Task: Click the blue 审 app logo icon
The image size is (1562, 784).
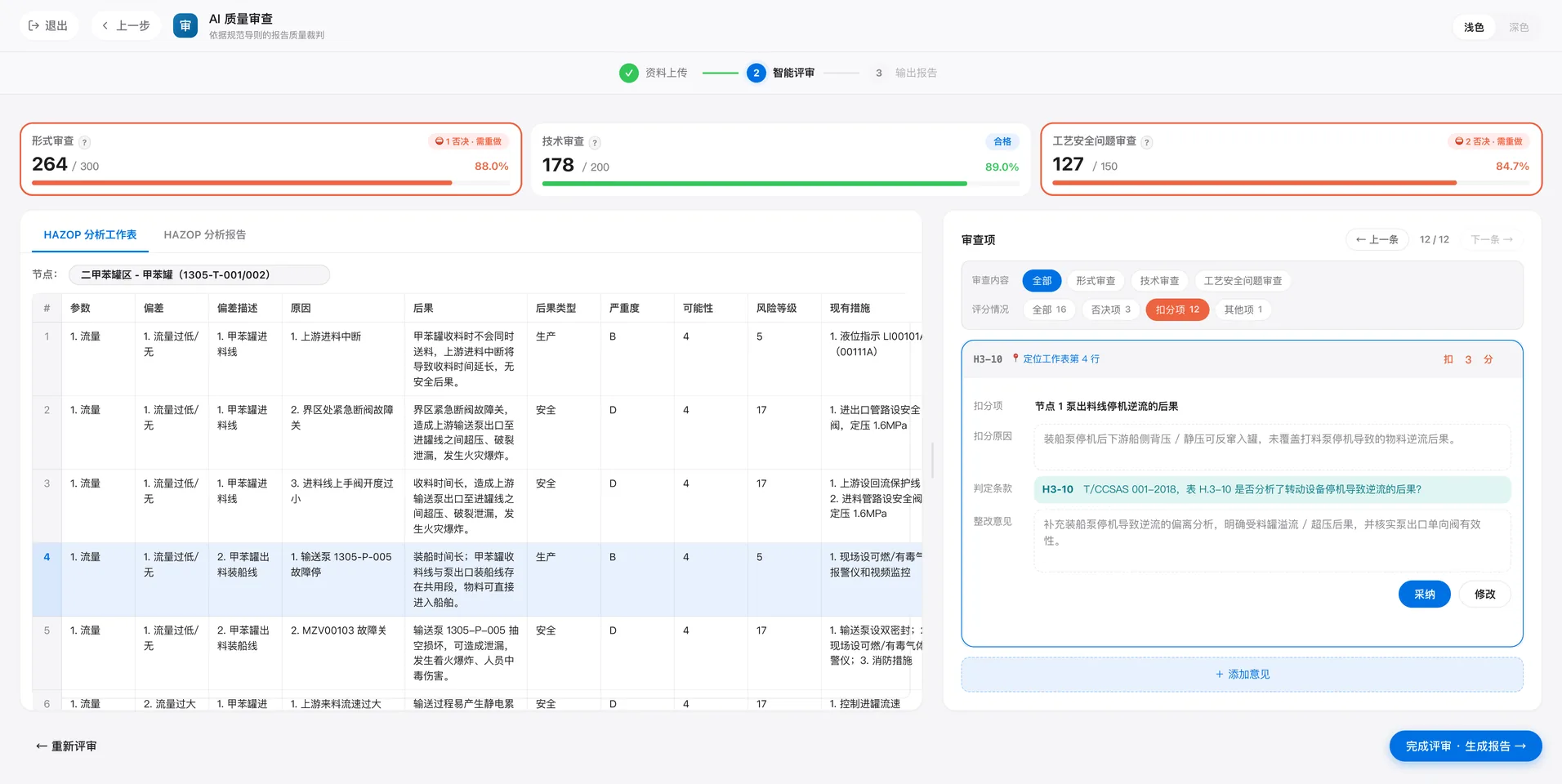Action: (185, 26)
